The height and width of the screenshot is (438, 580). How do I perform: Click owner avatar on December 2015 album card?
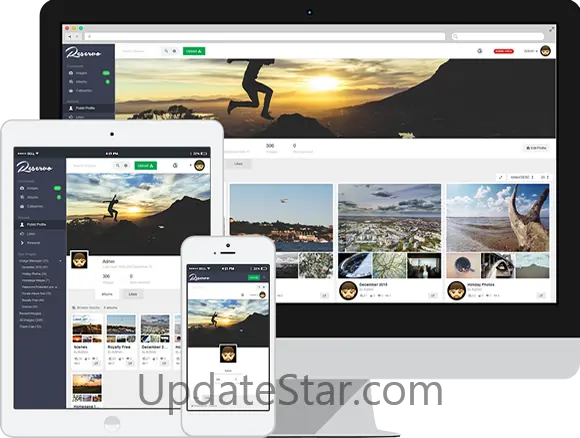348,290
